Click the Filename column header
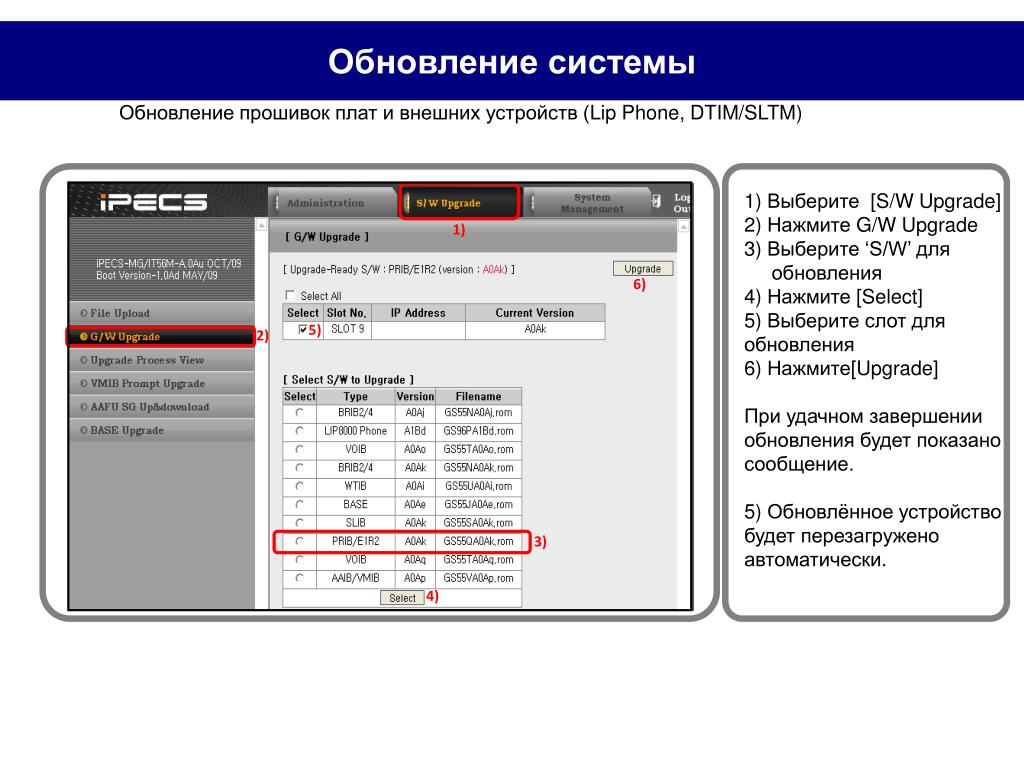This screenshot has height=768, width=1024. (479, 396)
